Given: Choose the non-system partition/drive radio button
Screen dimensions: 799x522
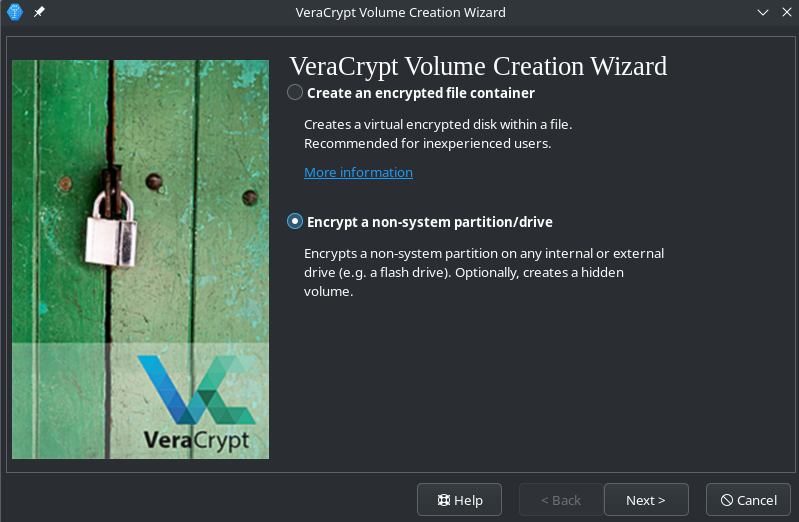Looking at the screenshot, I should point(295,221).
